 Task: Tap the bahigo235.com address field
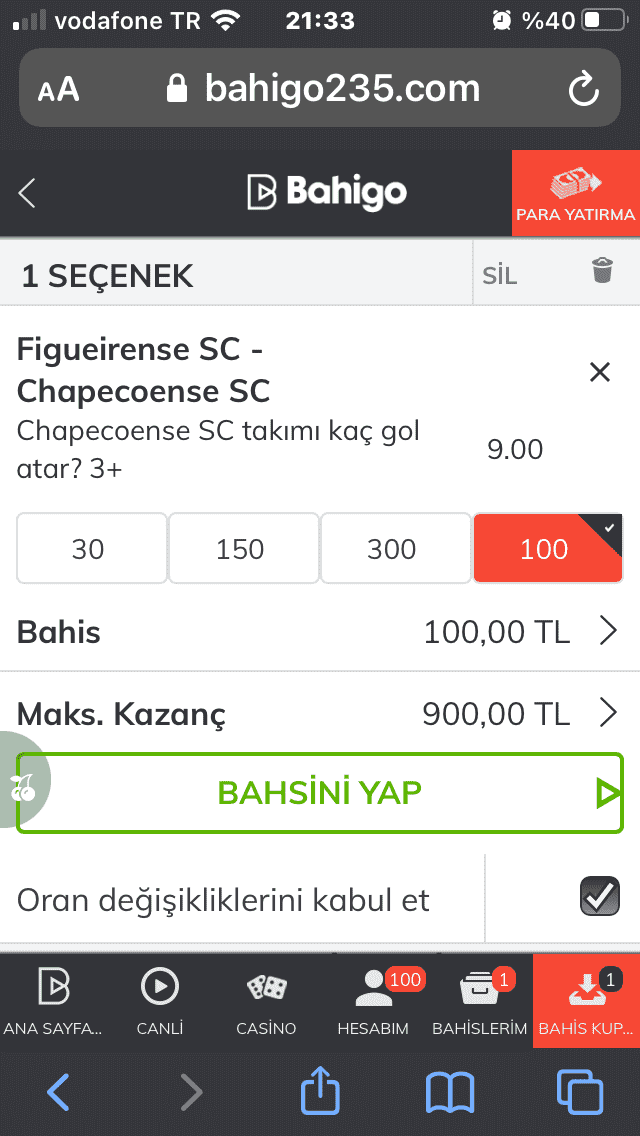(x=320, y=88)
